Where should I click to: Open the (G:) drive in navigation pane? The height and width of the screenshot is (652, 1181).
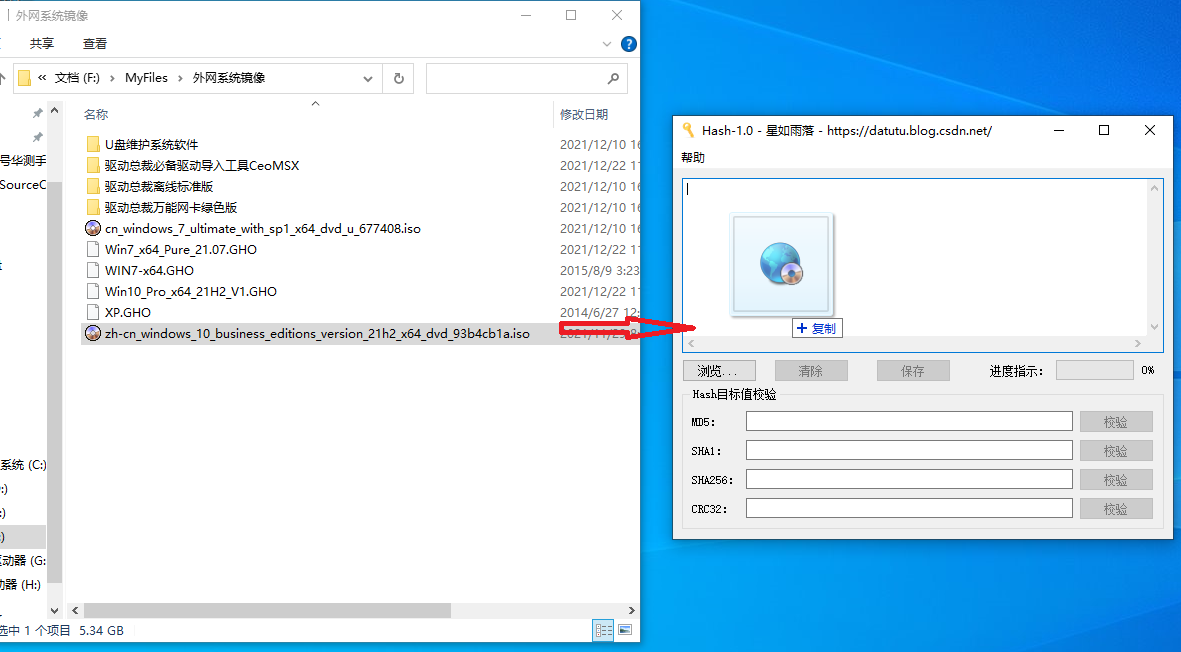[23, 560]
